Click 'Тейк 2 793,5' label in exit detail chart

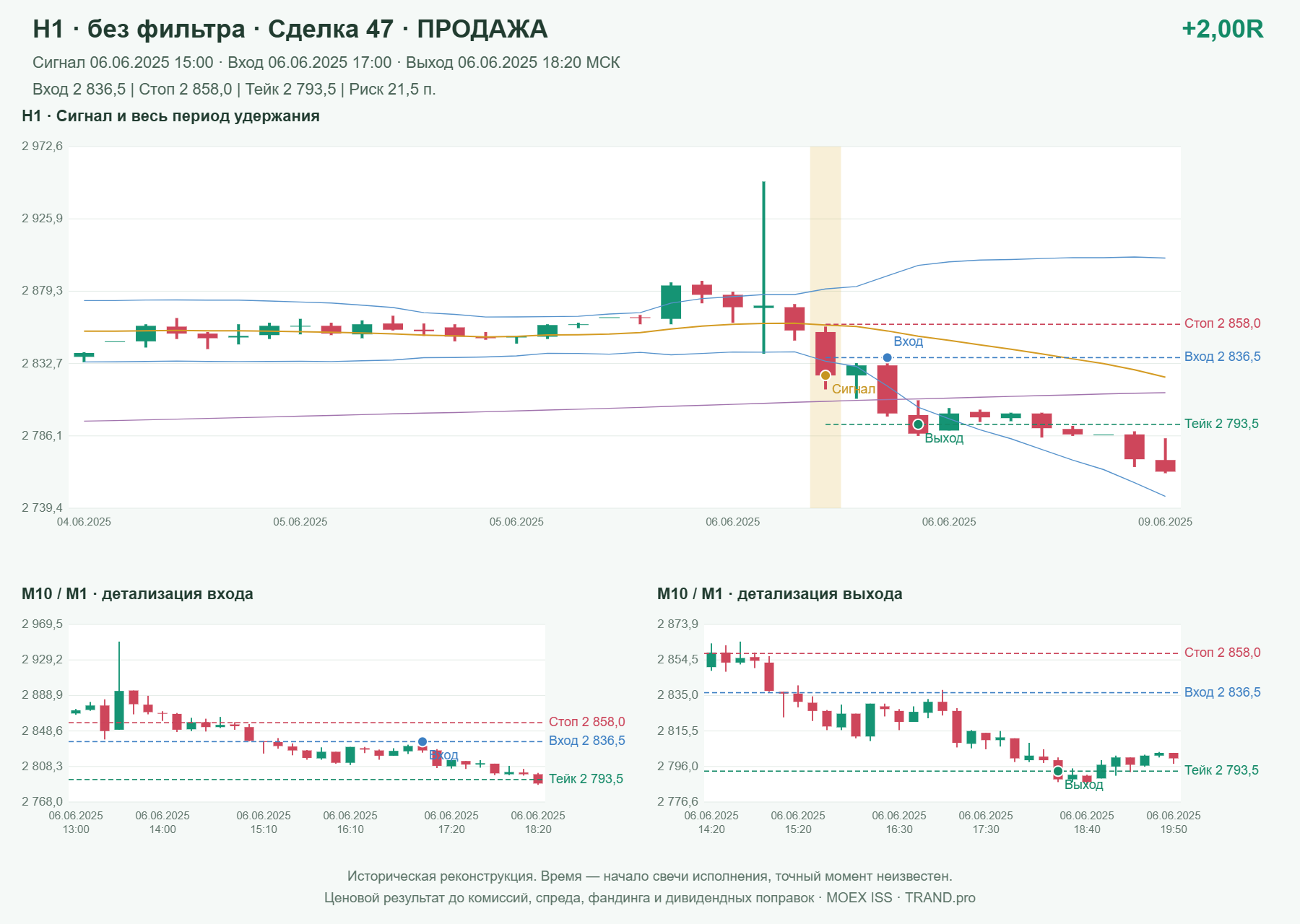click(x=1221, y=770)
